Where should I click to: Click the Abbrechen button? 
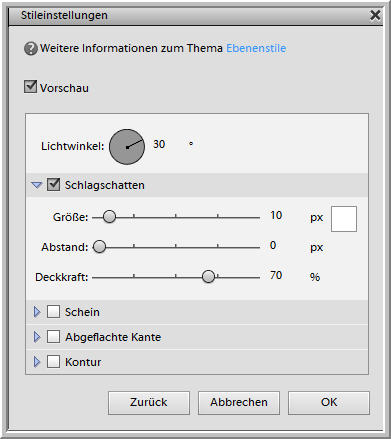coord(239,403)
